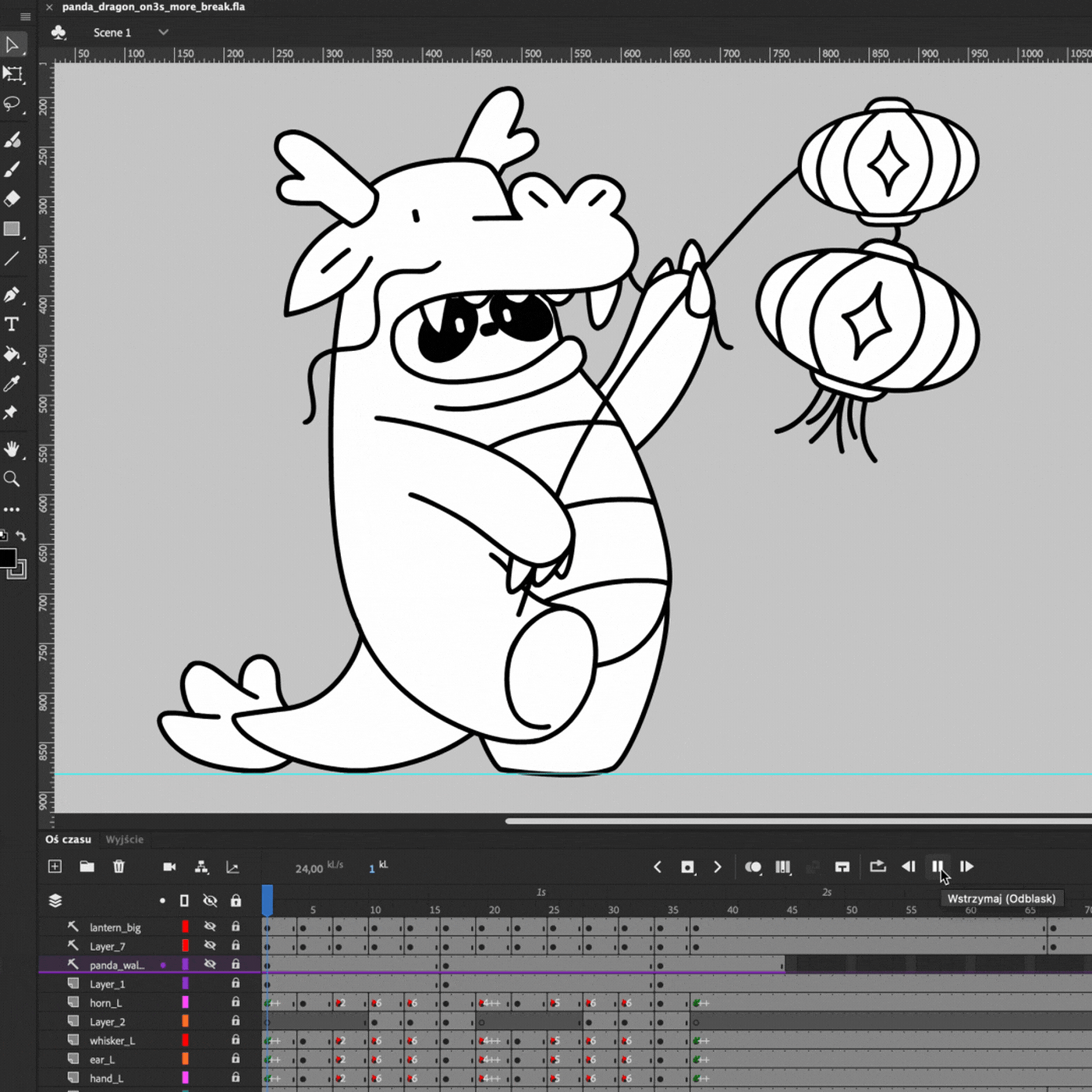Choose the Paint Bucket tool
Viewport: 1092px width, 1092px height.
12,354
